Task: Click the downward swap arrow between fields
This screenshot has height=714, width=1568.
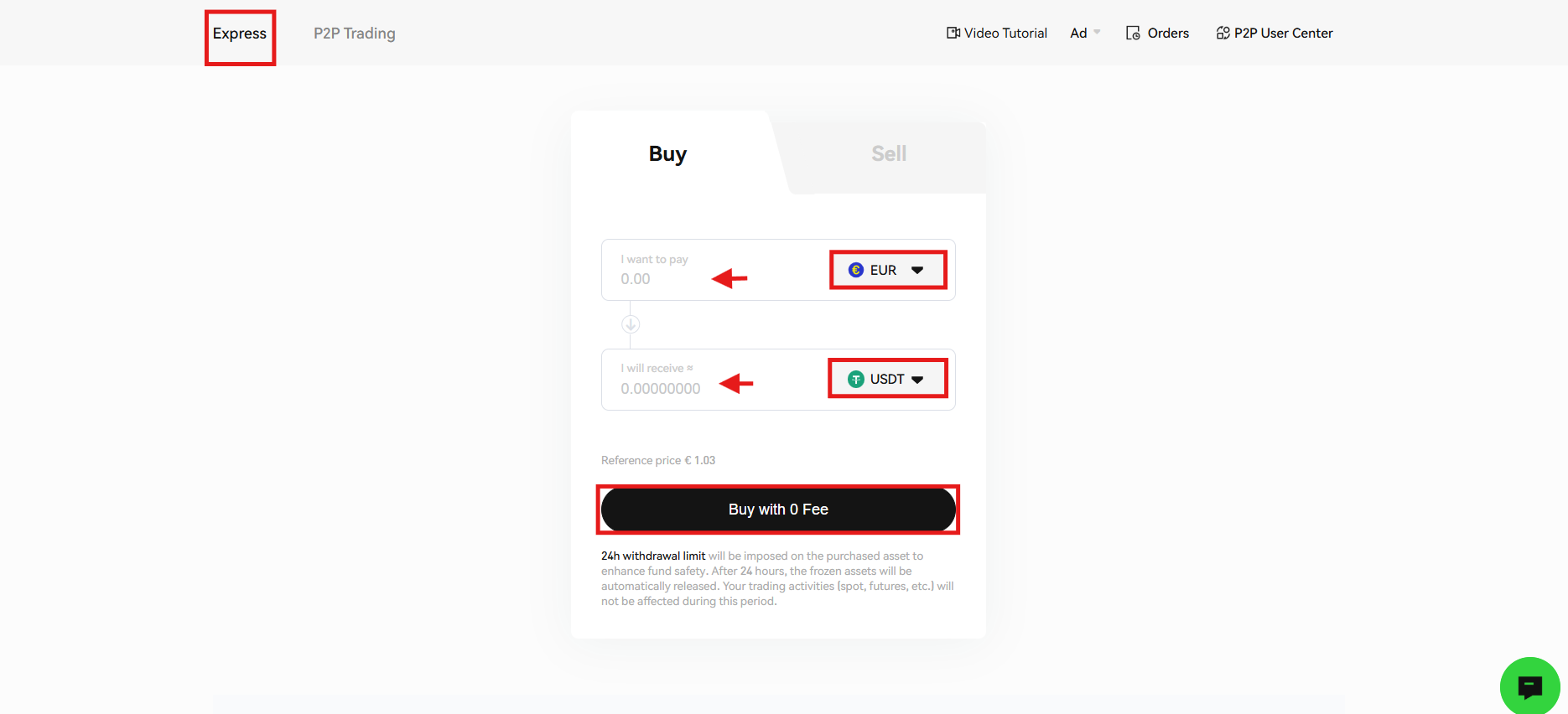Action: click(631, 323)
